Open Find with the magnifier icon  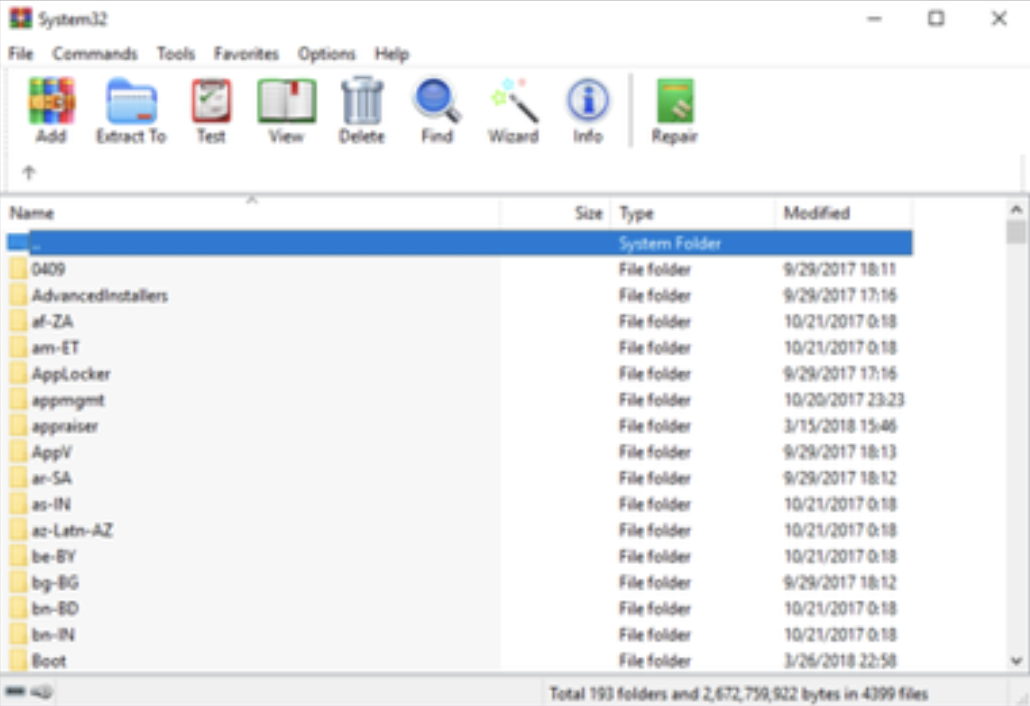(x=437, y=100)
